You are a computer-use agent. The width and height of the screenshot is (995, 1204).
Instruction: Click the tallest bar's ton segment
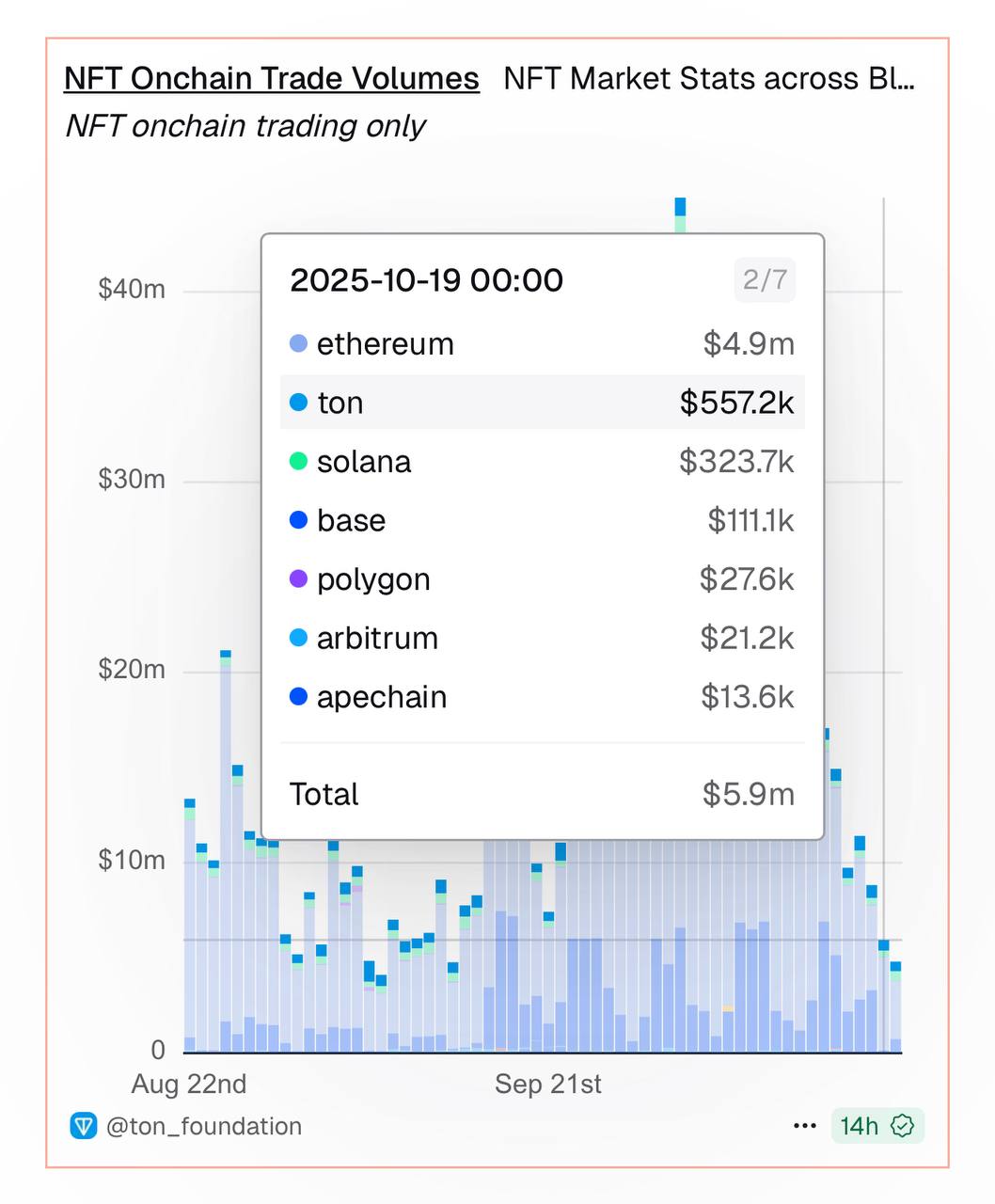pos(680,207)
